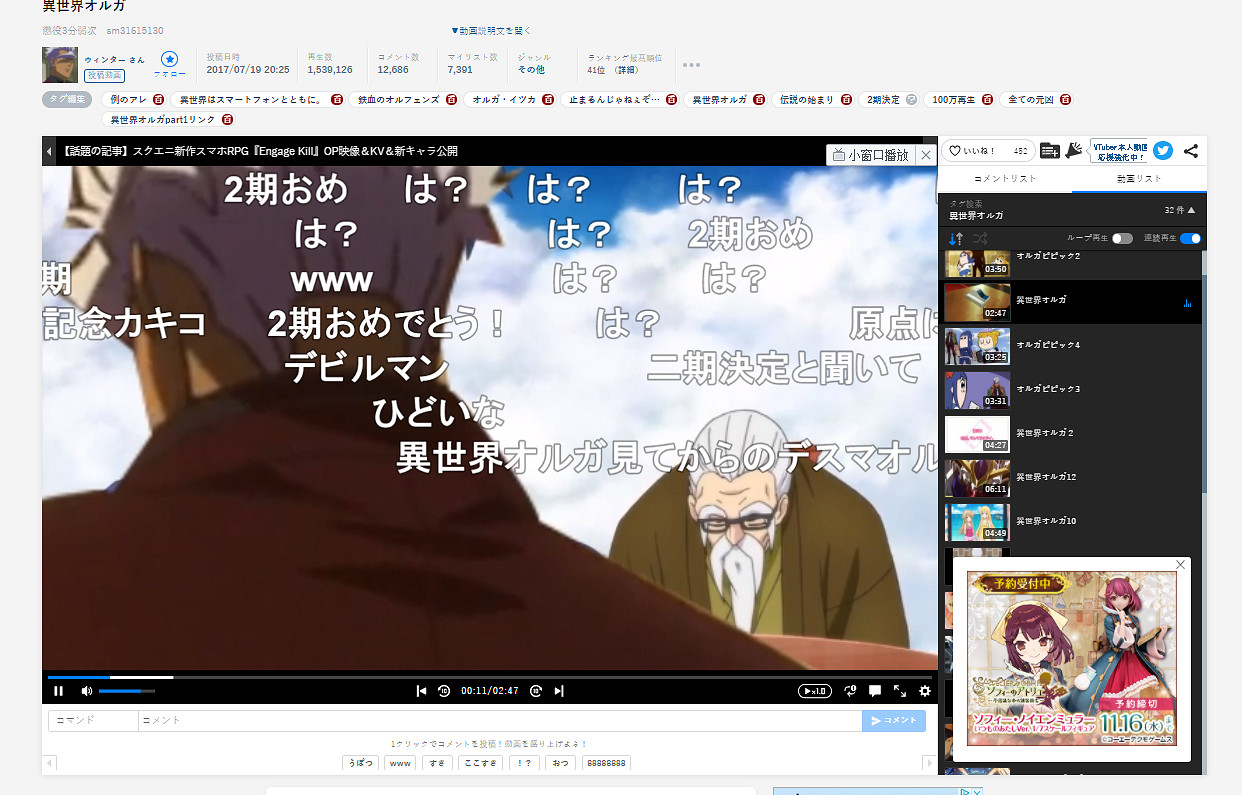Skip forward 10 seconds

point(536,691)
